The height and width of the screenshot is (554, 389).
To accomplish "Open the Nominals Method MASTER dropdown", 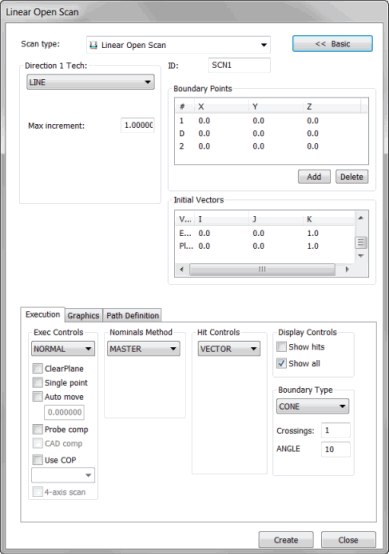I will (x=143, y=349).
